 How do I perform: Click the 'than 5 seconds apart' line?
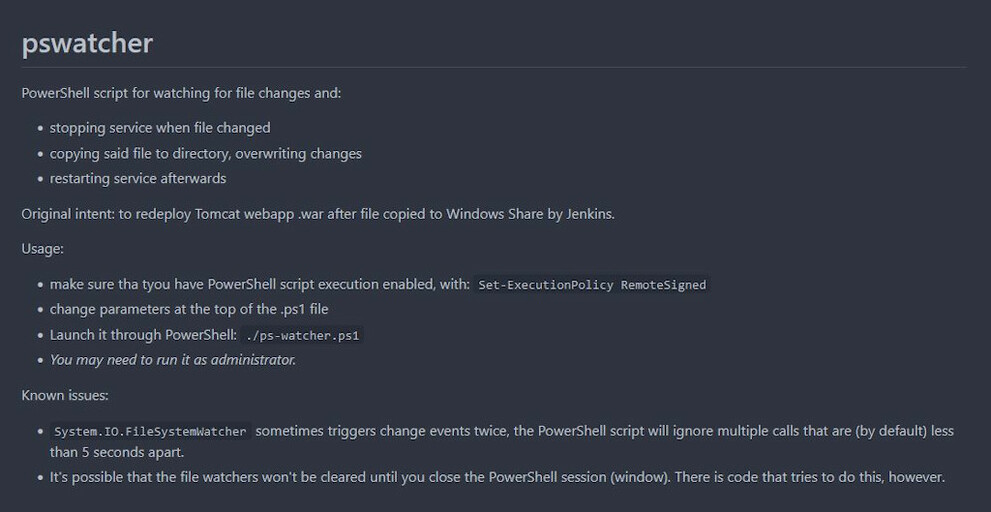(x=117, y=453)
